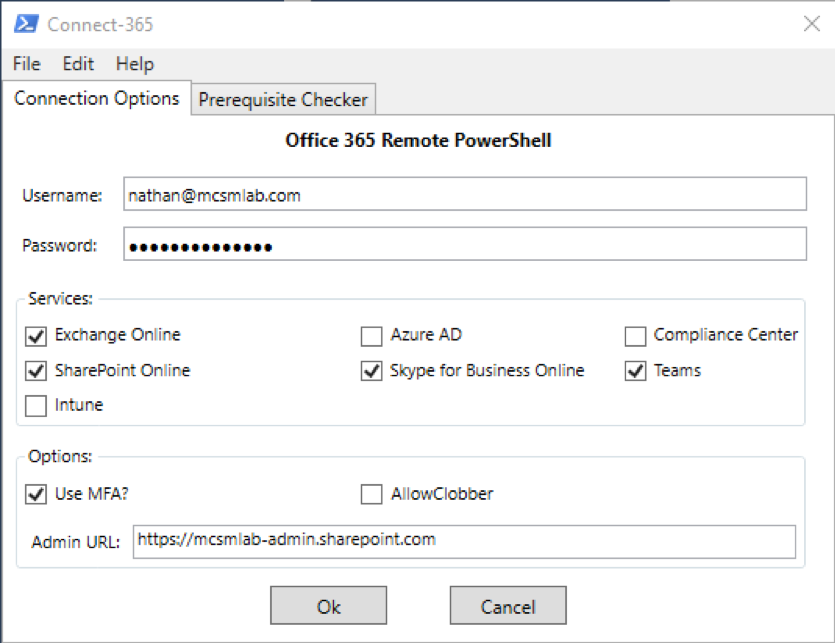835x643 pixels.
Task: Select the Connection Options tab
Action: pyautogui.click(x=96, y=99)
